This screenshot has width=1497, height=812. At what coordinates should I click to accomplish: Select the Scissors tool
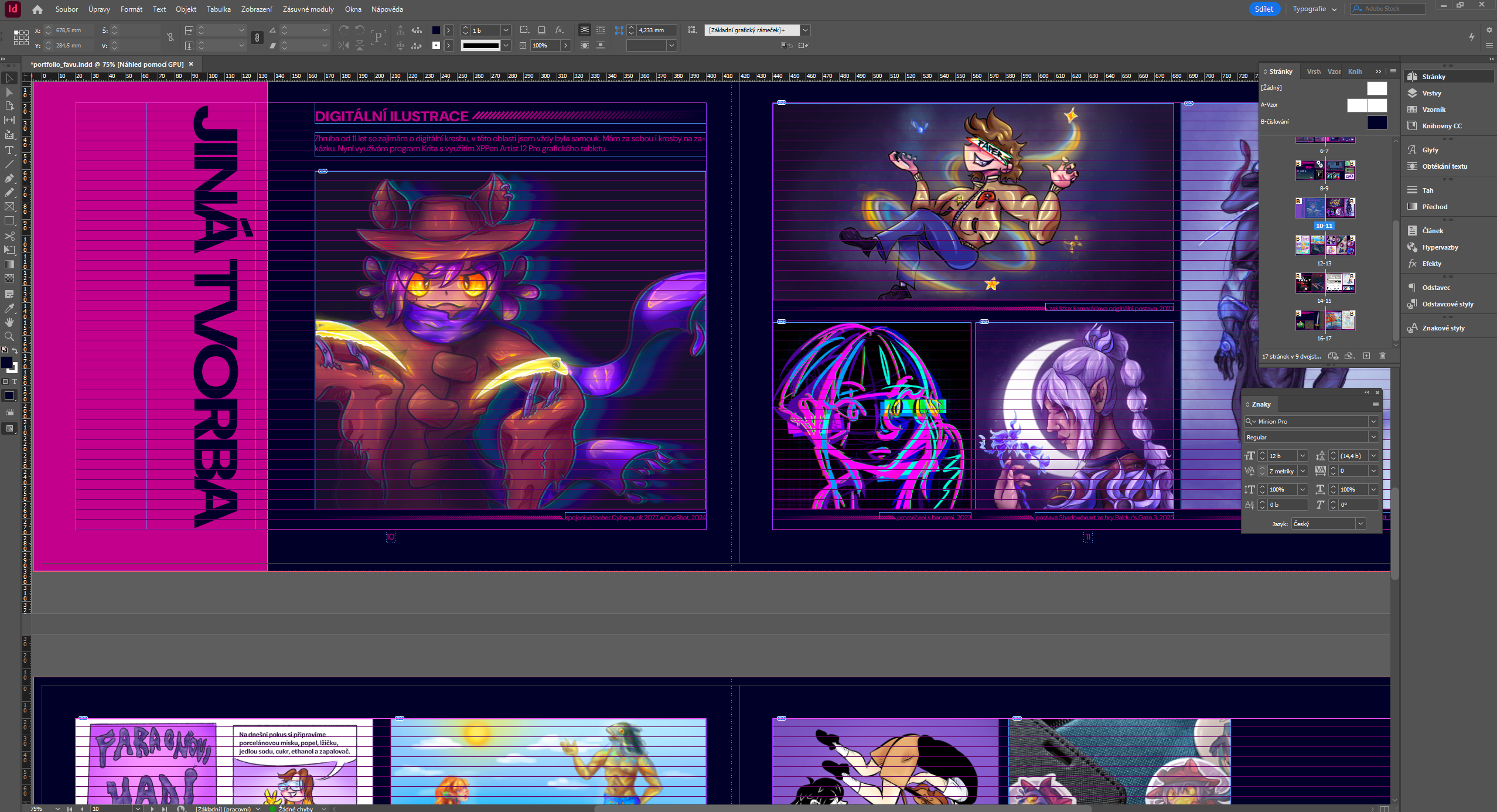click(9, 236)
